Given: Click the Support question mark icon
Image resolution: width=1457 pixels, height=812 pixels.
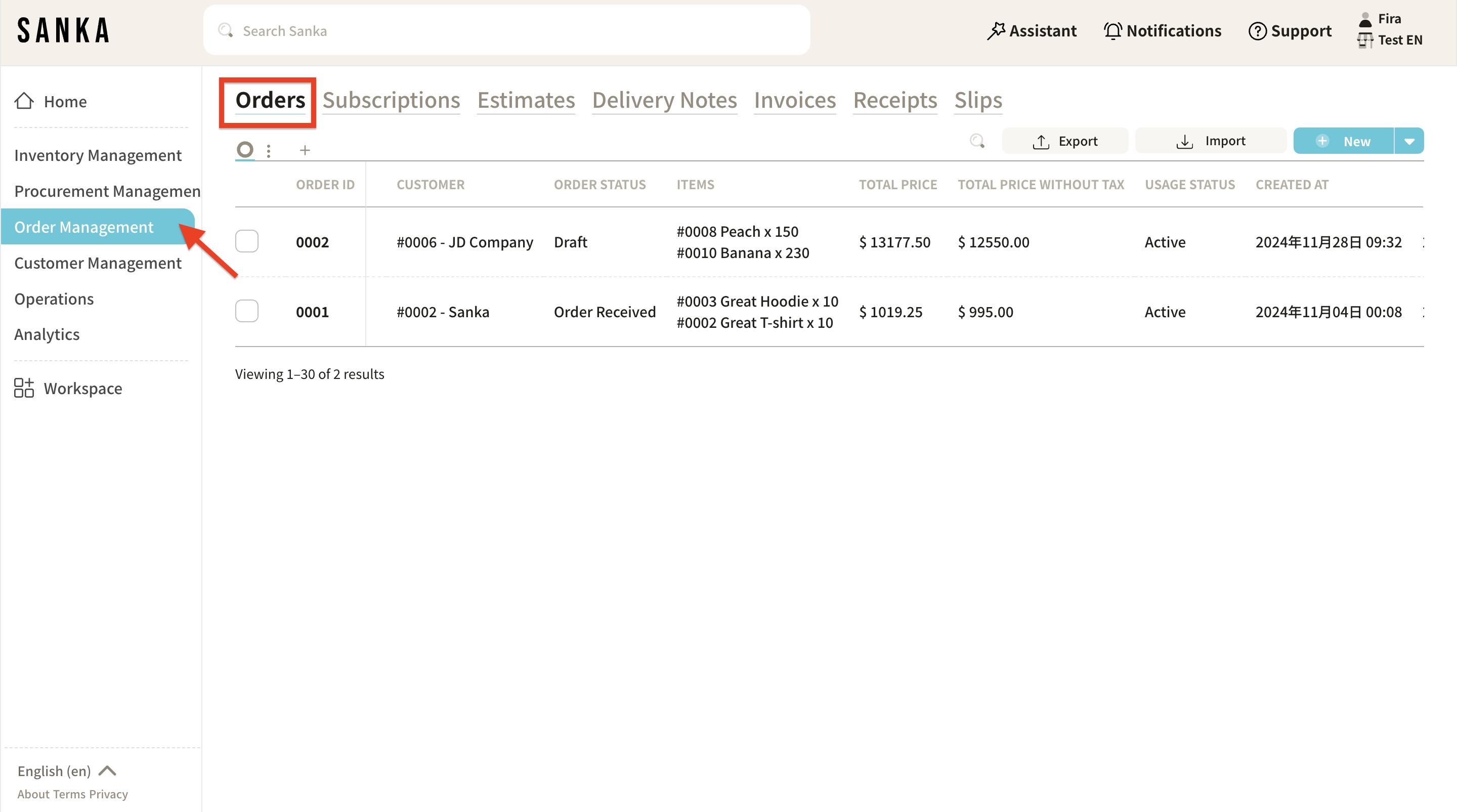Looking at the screenshot, I should 1257,30.
